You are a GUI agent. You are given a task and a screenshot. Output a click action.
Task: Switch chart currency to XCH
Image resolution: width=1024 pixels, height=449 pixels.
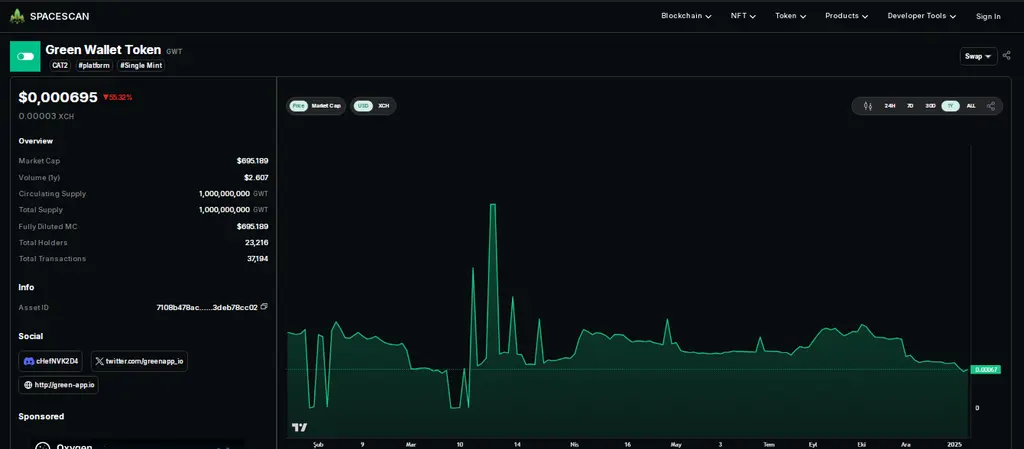point(384,106)
